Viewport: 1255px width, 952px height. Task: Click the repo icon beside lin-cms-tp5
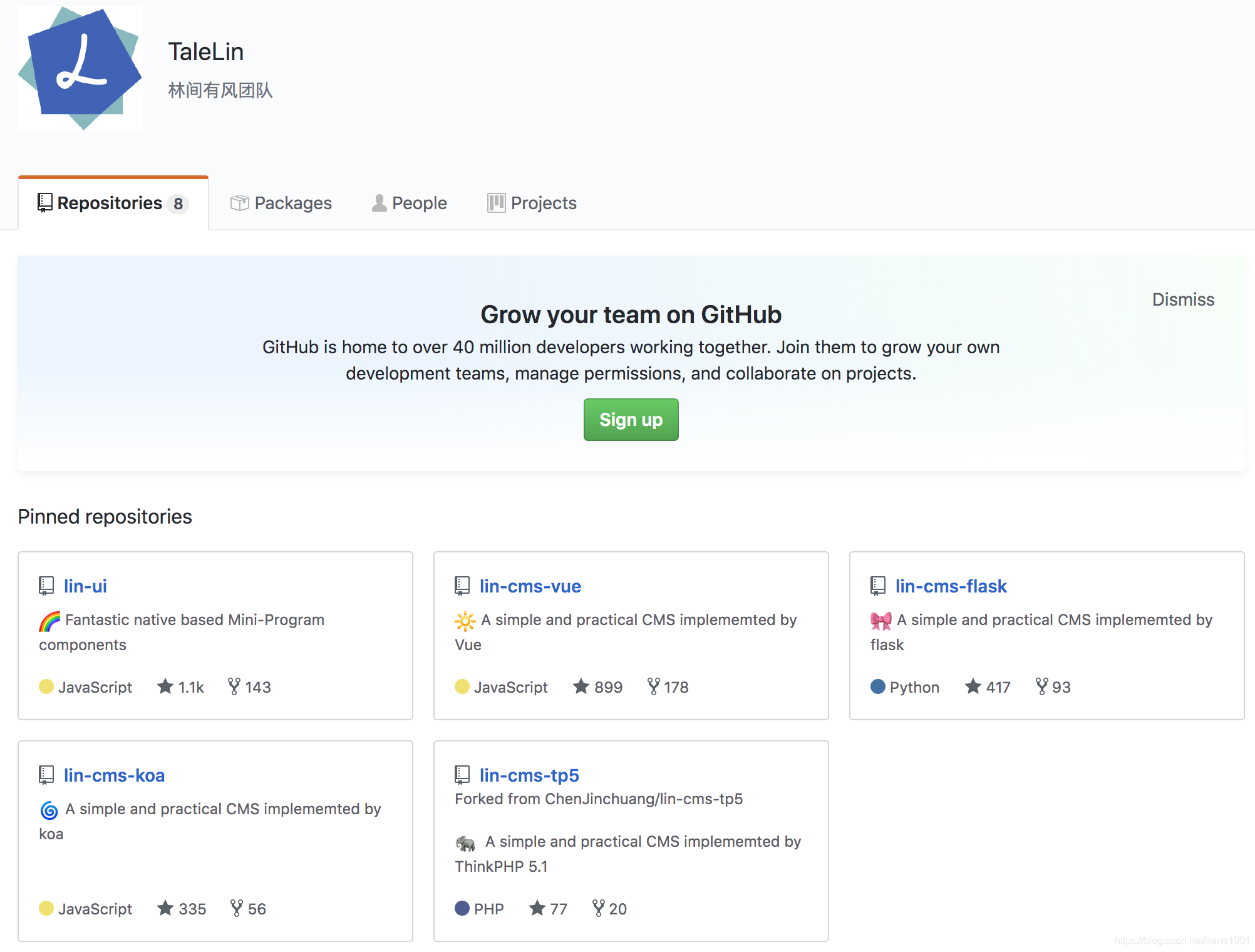tap(462, 775)
